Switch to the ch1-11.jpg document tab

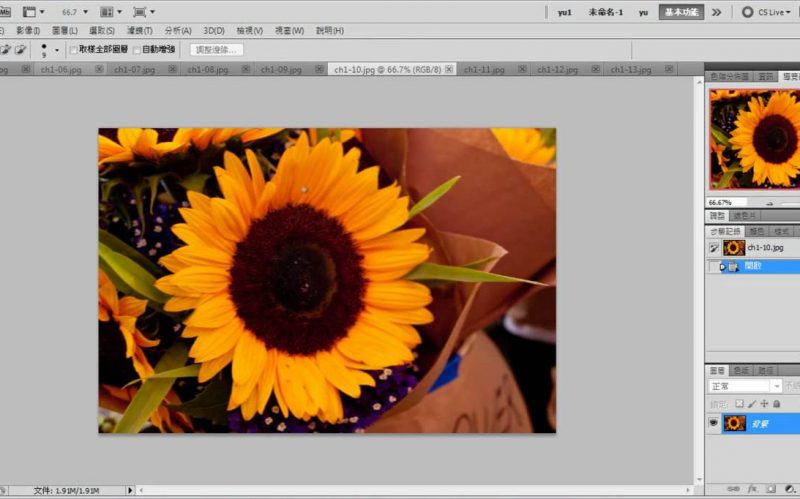point(484,70)
